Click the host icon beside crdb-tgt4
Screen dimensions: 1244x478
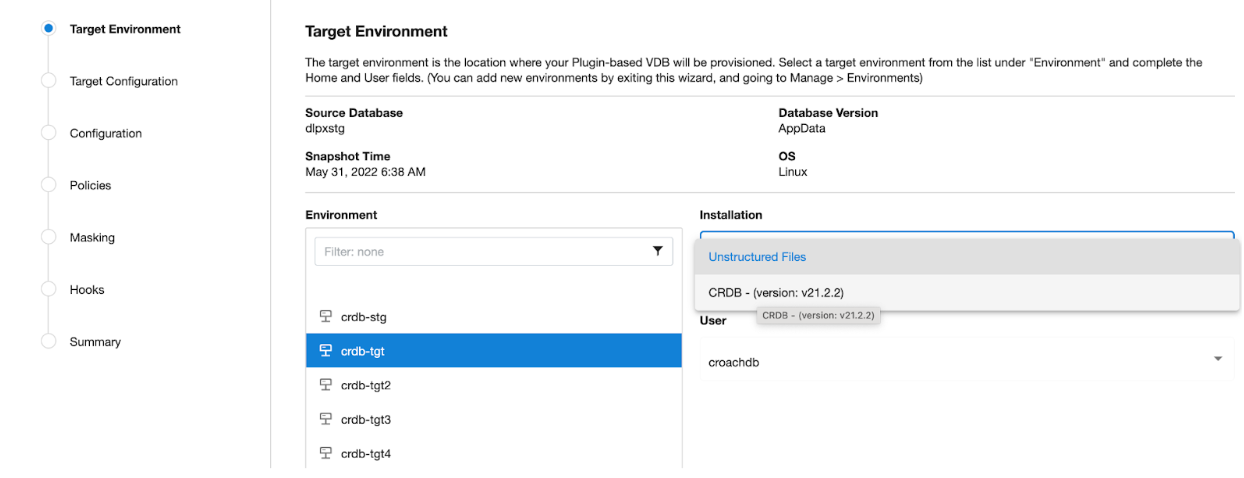point(325,453)
